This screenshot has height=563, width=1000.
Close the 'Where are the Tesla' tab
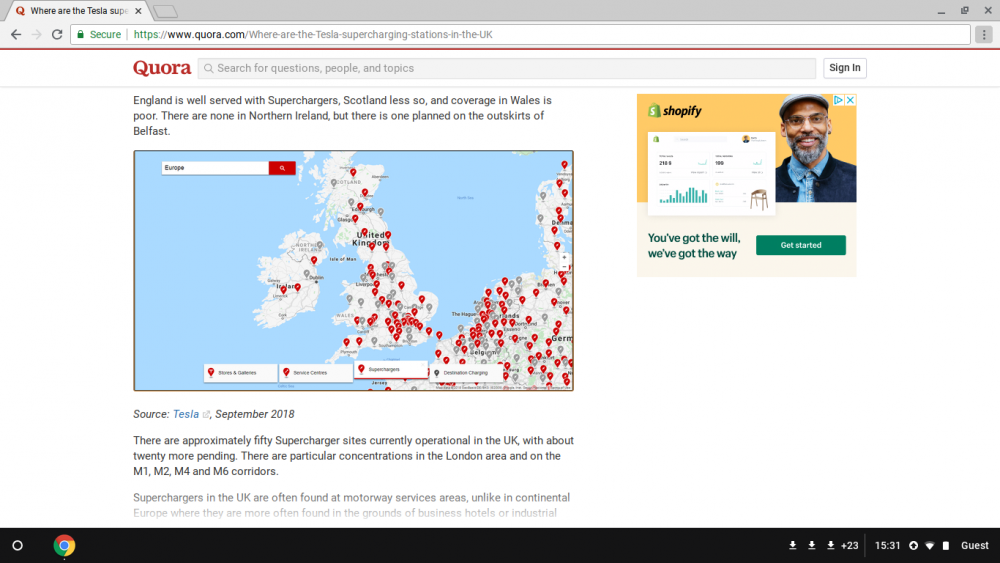tap(138, 11)
